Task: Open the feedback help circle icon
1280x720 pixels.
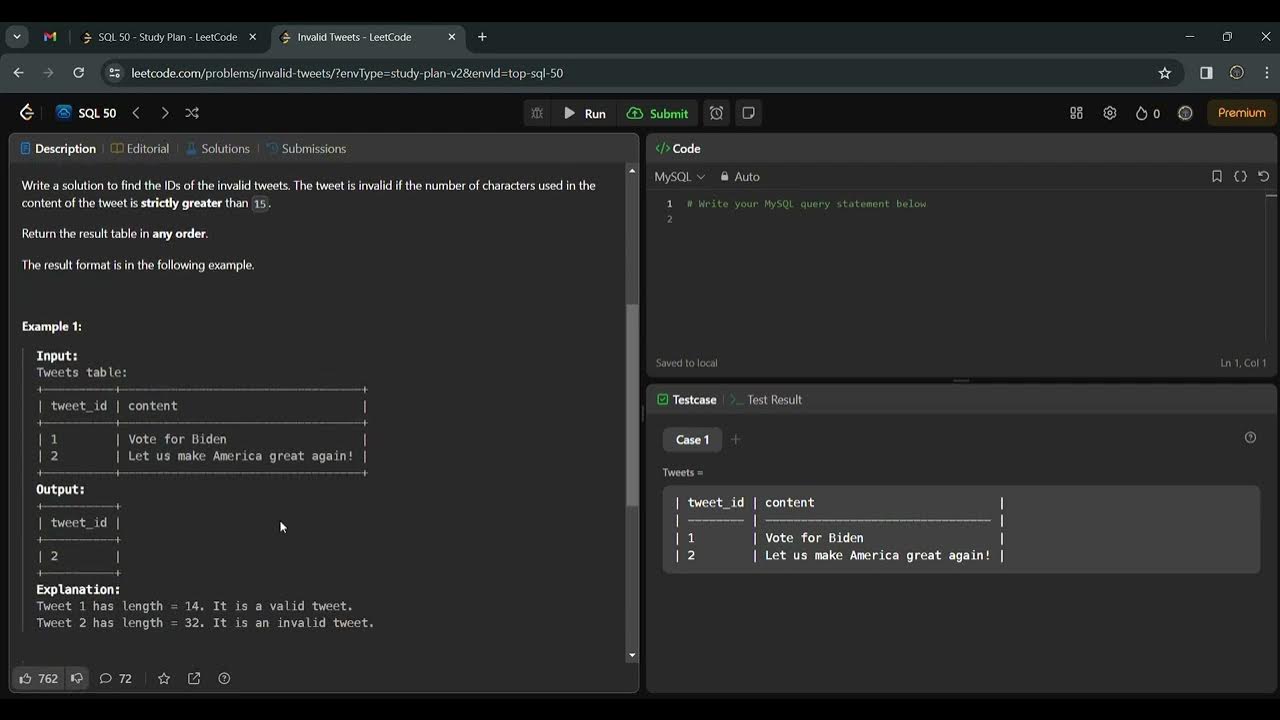Action: [224, 678]
